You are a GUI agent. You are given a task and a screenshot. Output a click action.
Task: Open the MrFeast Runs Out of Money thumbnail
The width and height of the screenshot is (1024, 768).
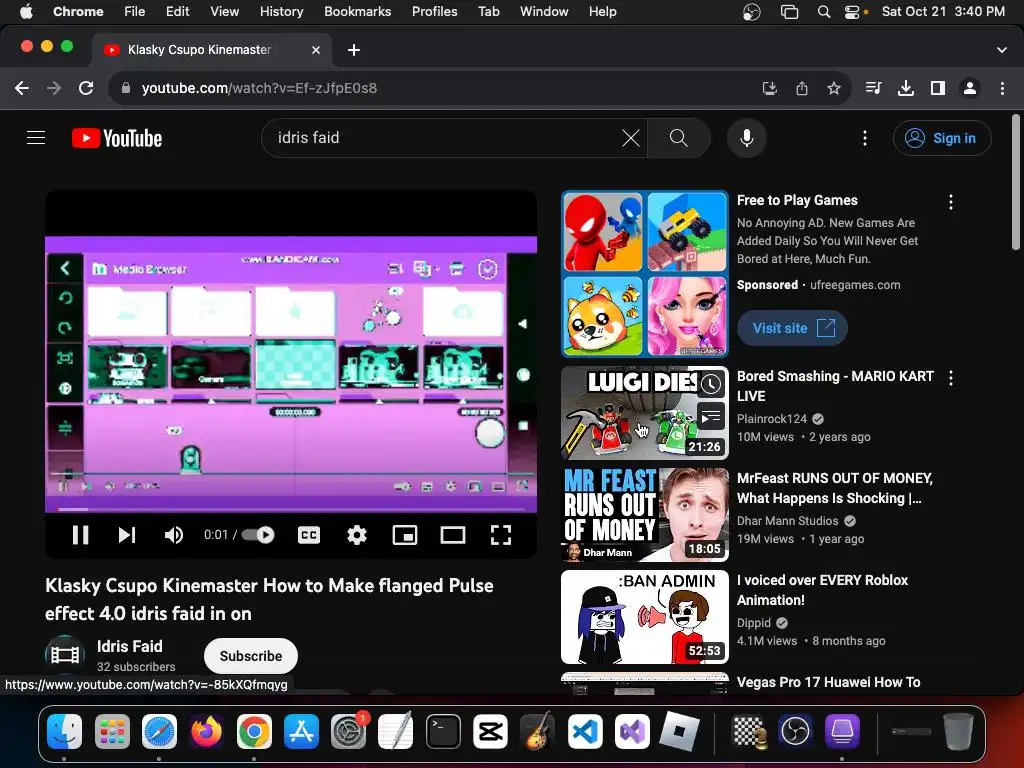[x=645, y=515]
